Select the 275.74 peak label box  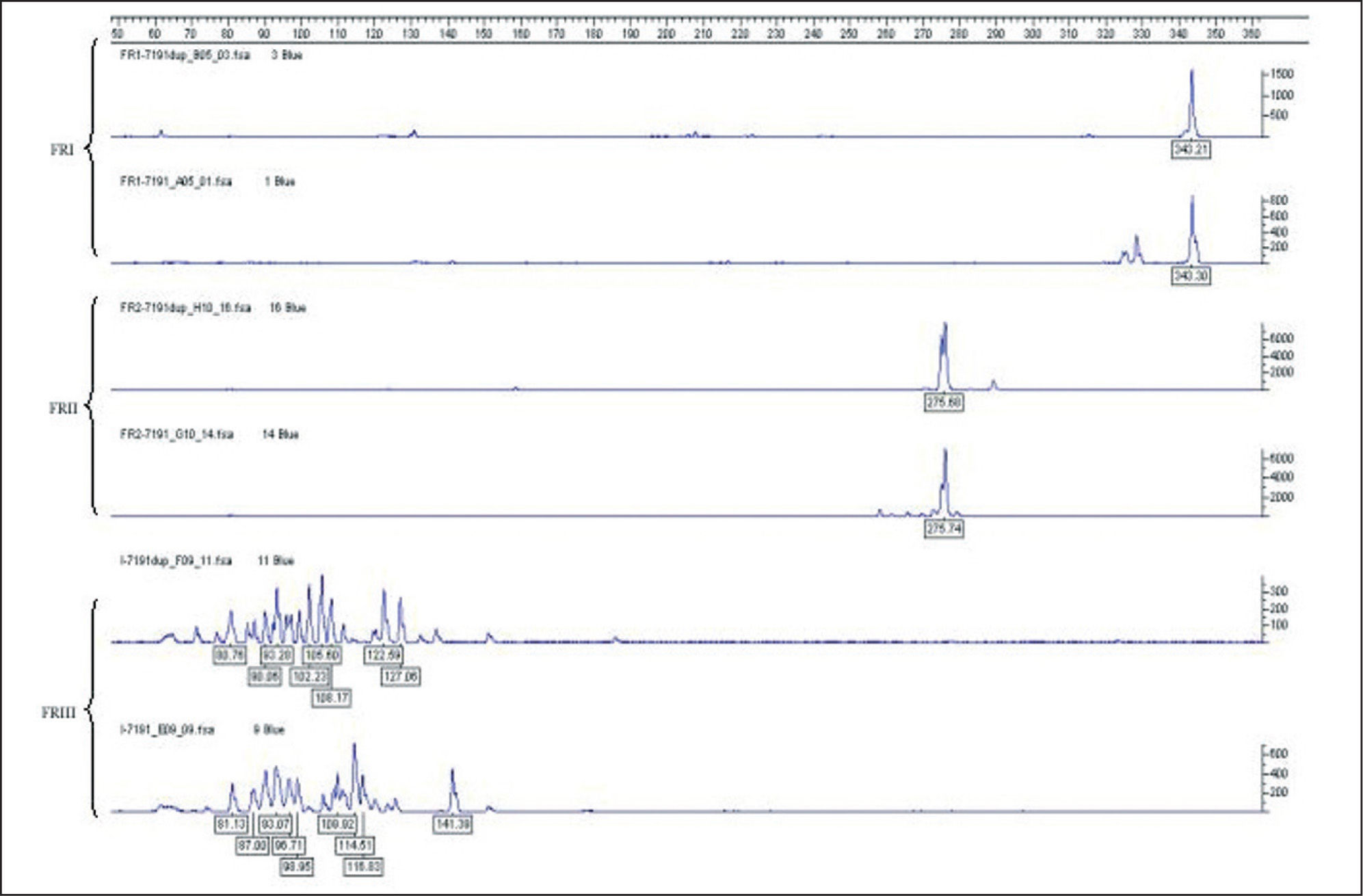(943, 528)
